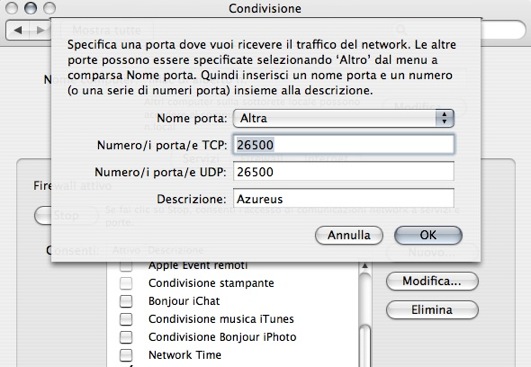531x367 pixels.
Task: Tick the Apple Event remoti checkbox
Action: tap(126, 266)
